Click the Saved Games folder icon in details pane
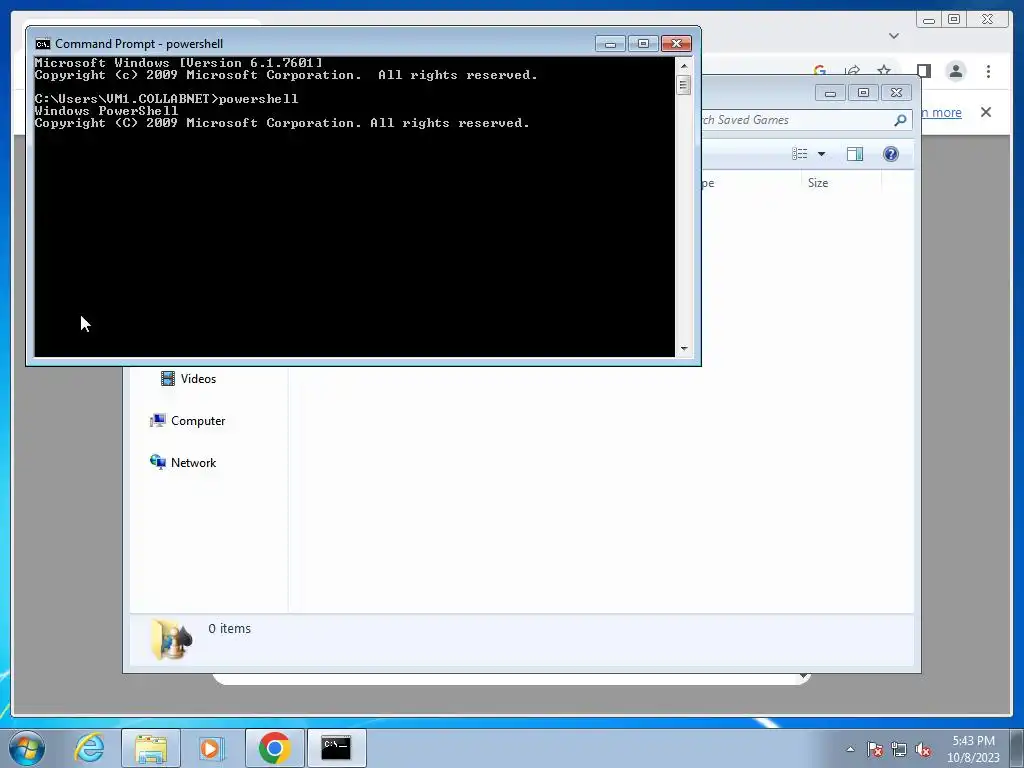1024x768 pixels. click(171, 638)
